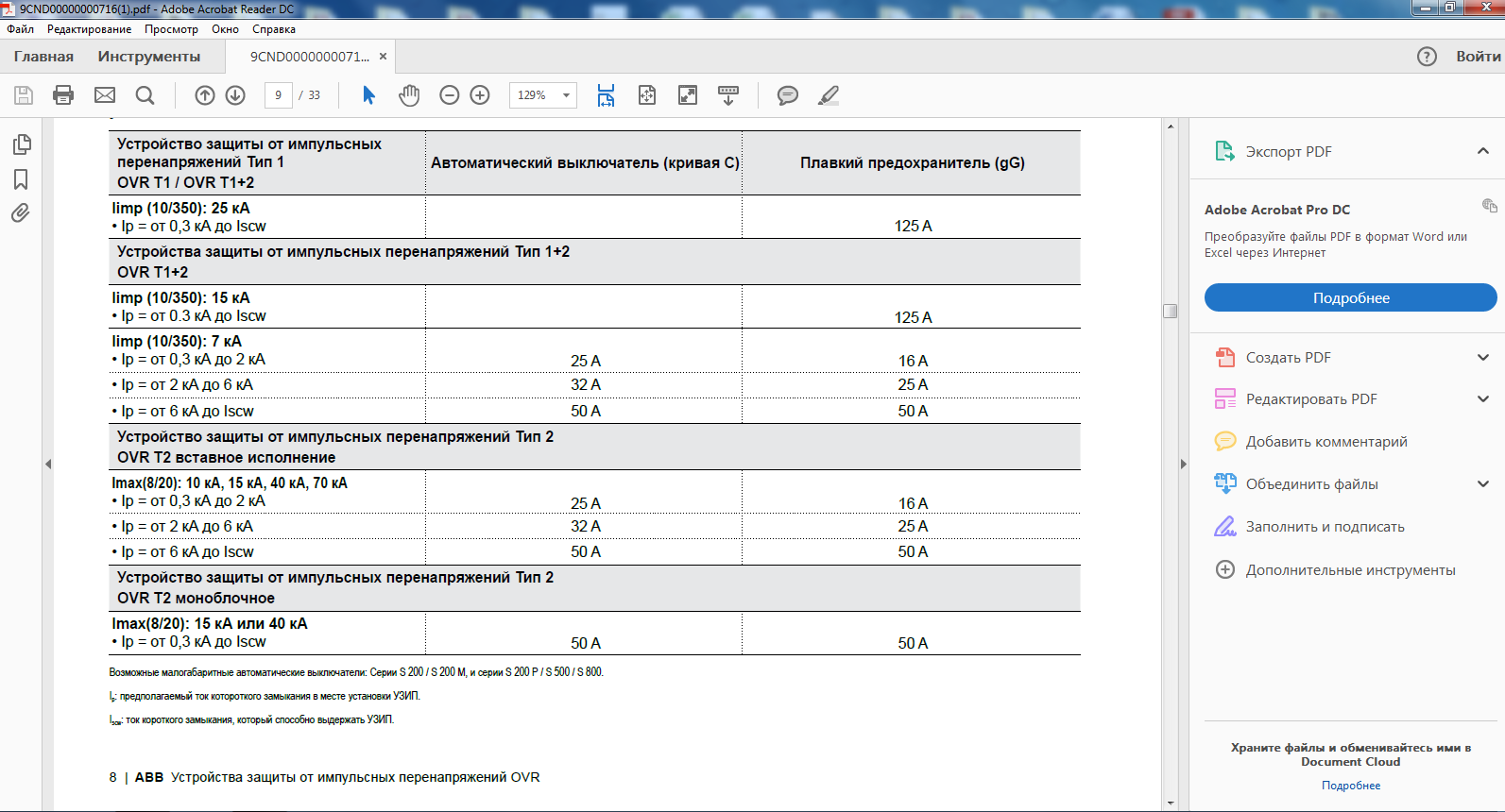Screen dimensions: 1505x812
Task: Click the blue Подробнее button
Action: click(1350, 297)
